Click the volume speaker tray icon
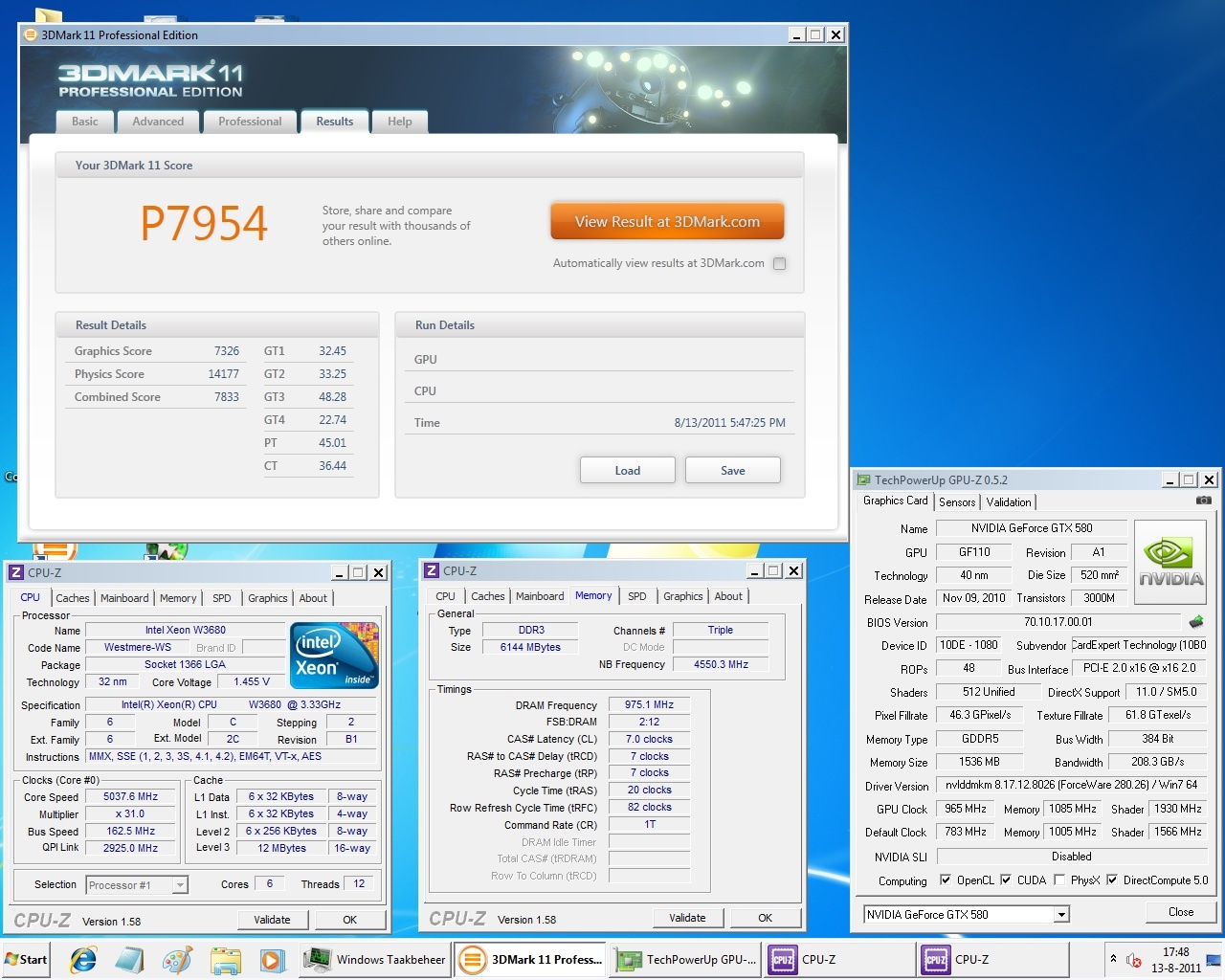Viewport: 1225px width, 980px height. (1134, 960)
